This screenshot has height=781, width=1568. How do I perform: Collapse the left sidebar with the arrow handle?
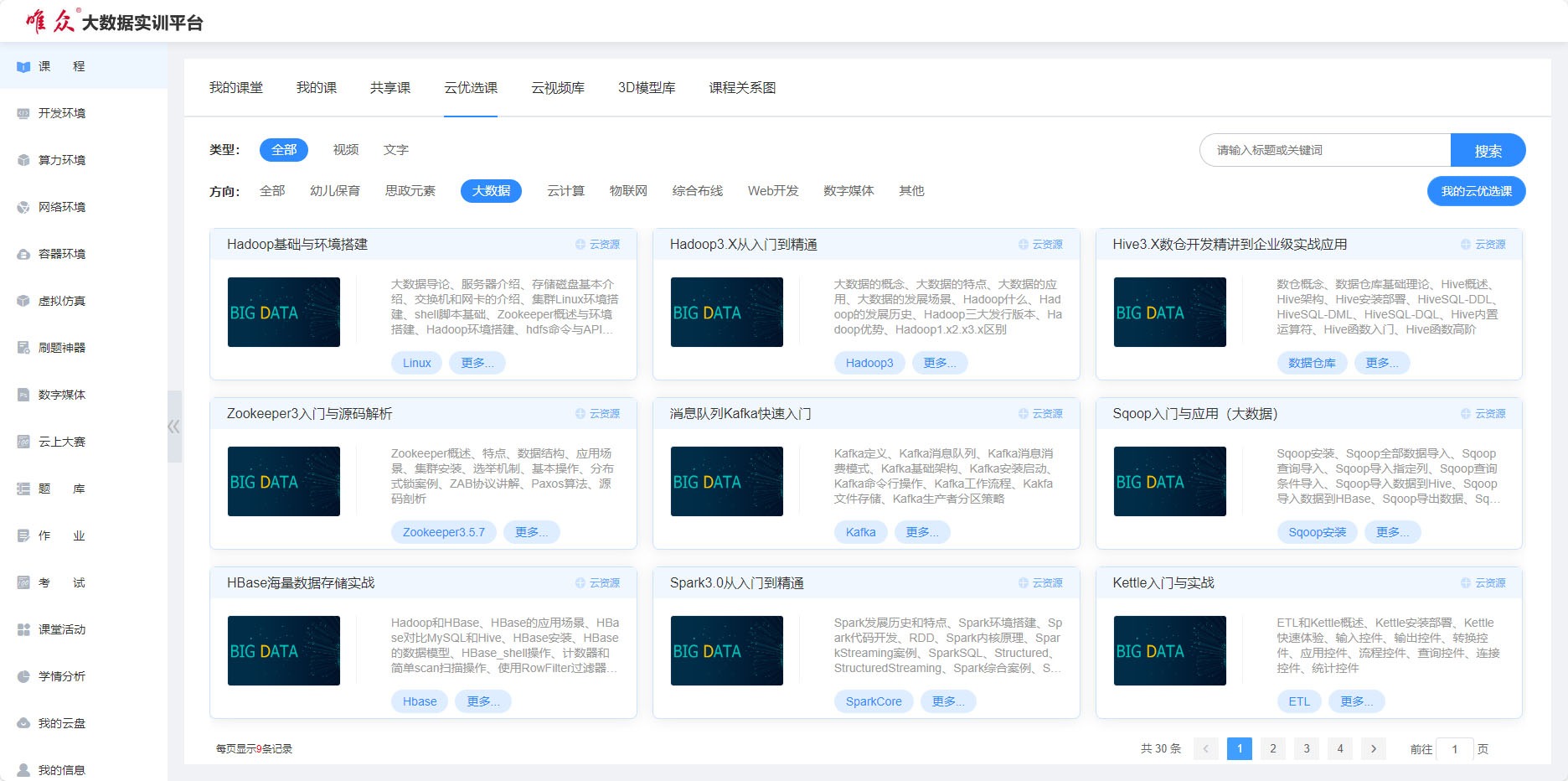[173, 427]
